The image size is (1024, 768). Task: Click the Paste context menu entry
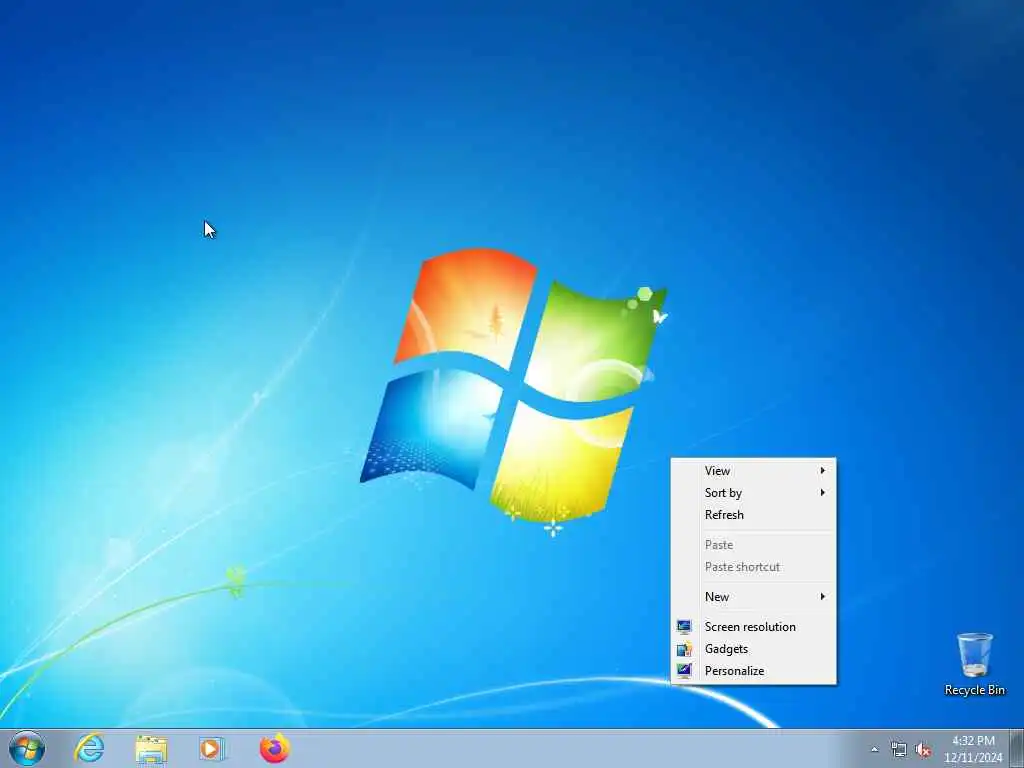click(754, 545)
